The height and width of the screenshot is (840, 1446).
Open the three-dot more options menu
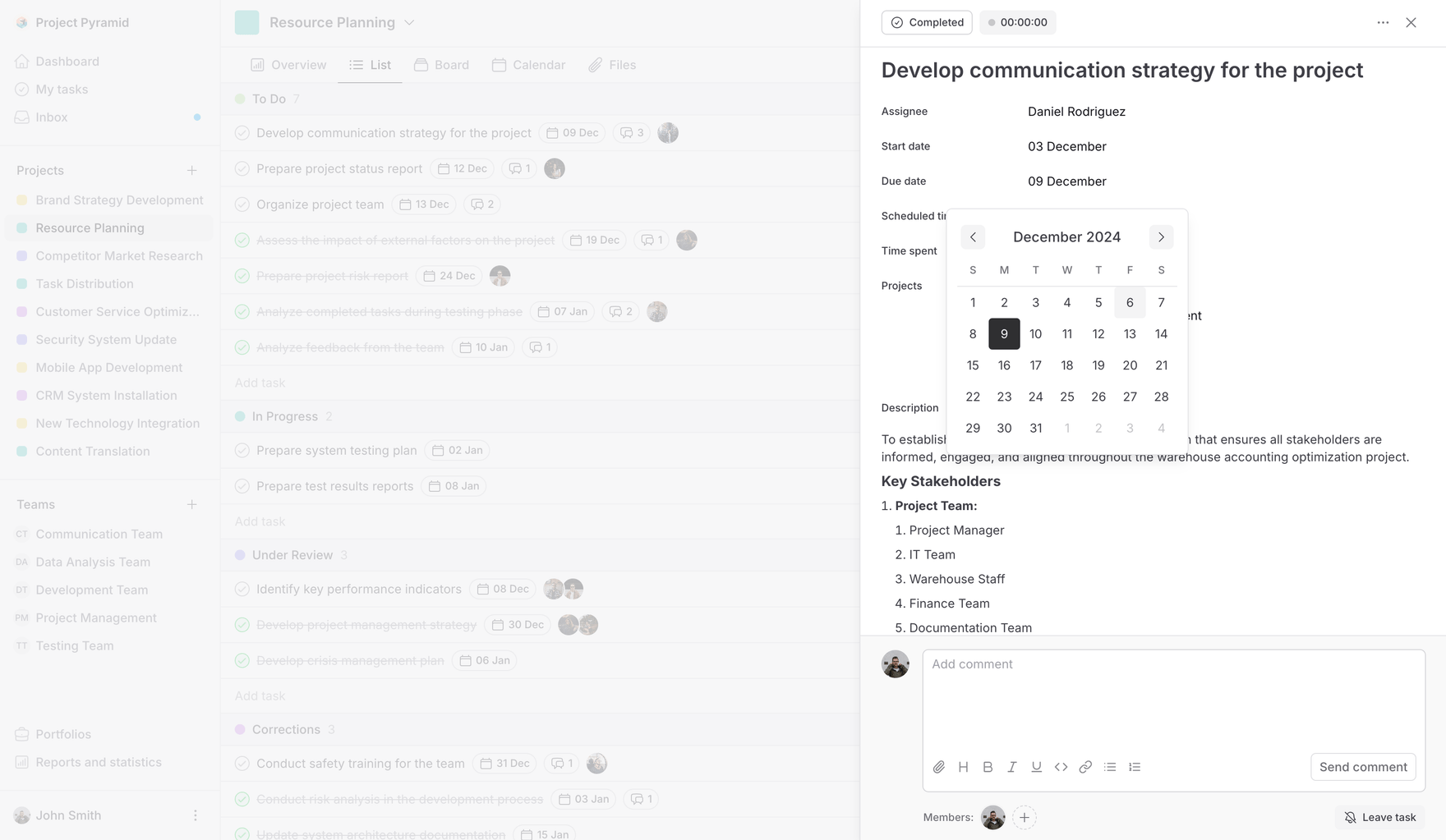(x=1383, y=22)
